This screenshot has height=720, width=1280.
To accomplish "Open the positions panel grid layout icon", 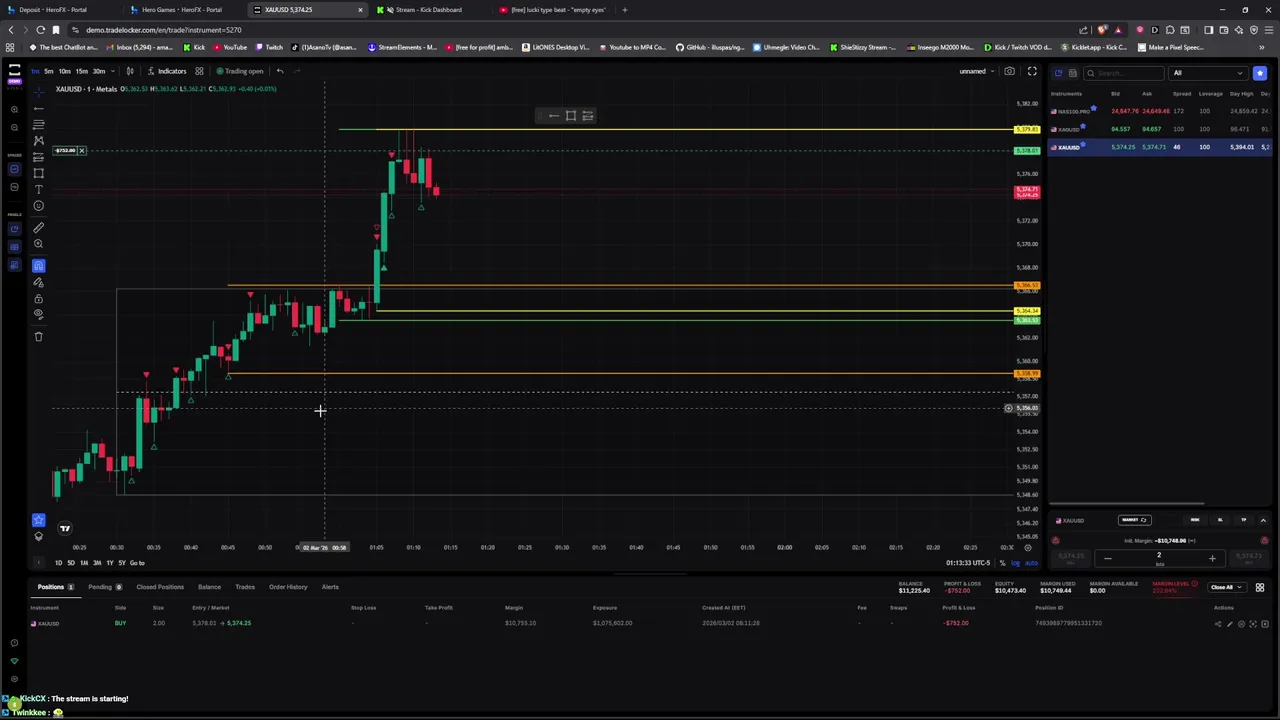I will click(1260, 587).
